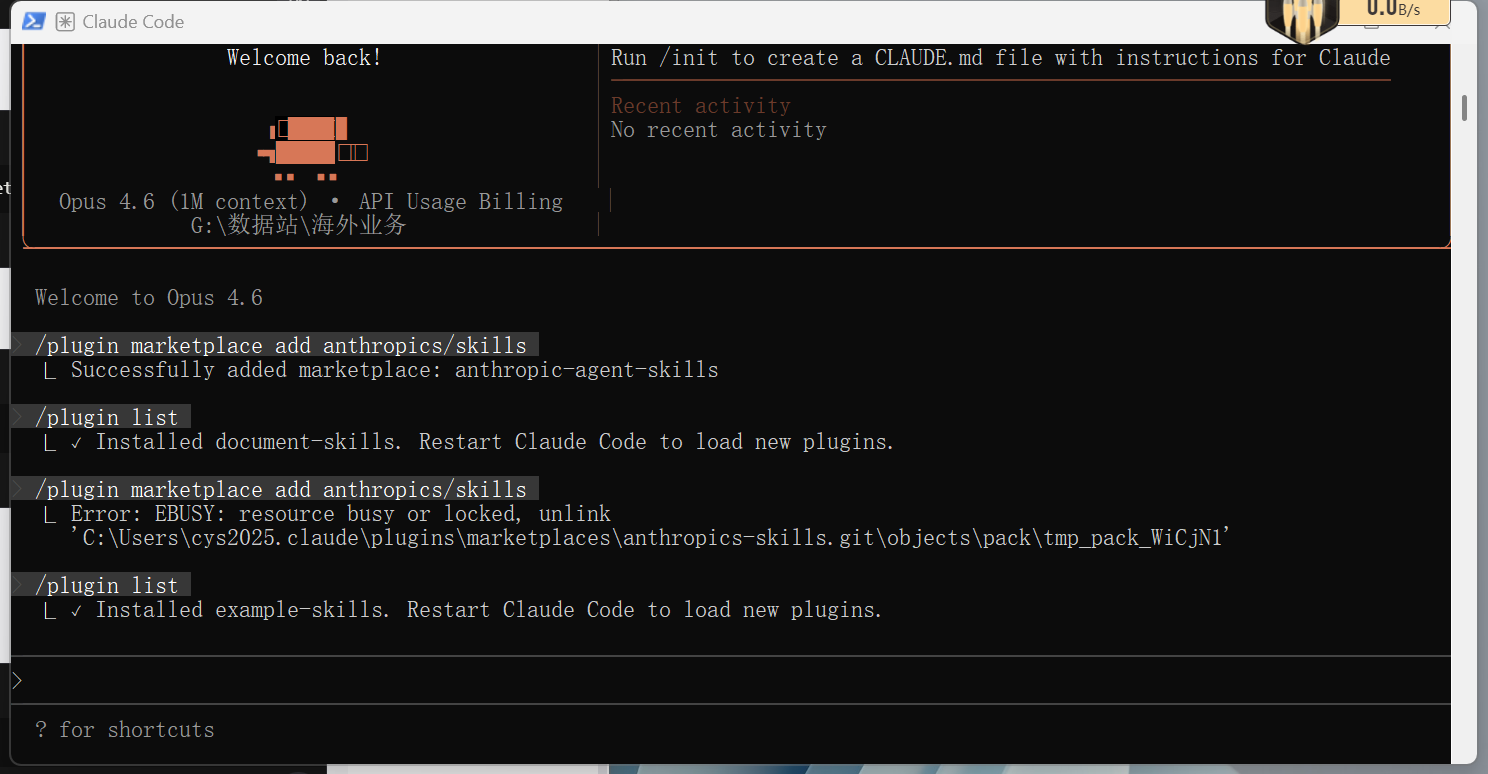This screenshot has width=1488, height=774.
Task: Click the 0.0 B/s network speed widget
Action: (x=1394, y=11)
